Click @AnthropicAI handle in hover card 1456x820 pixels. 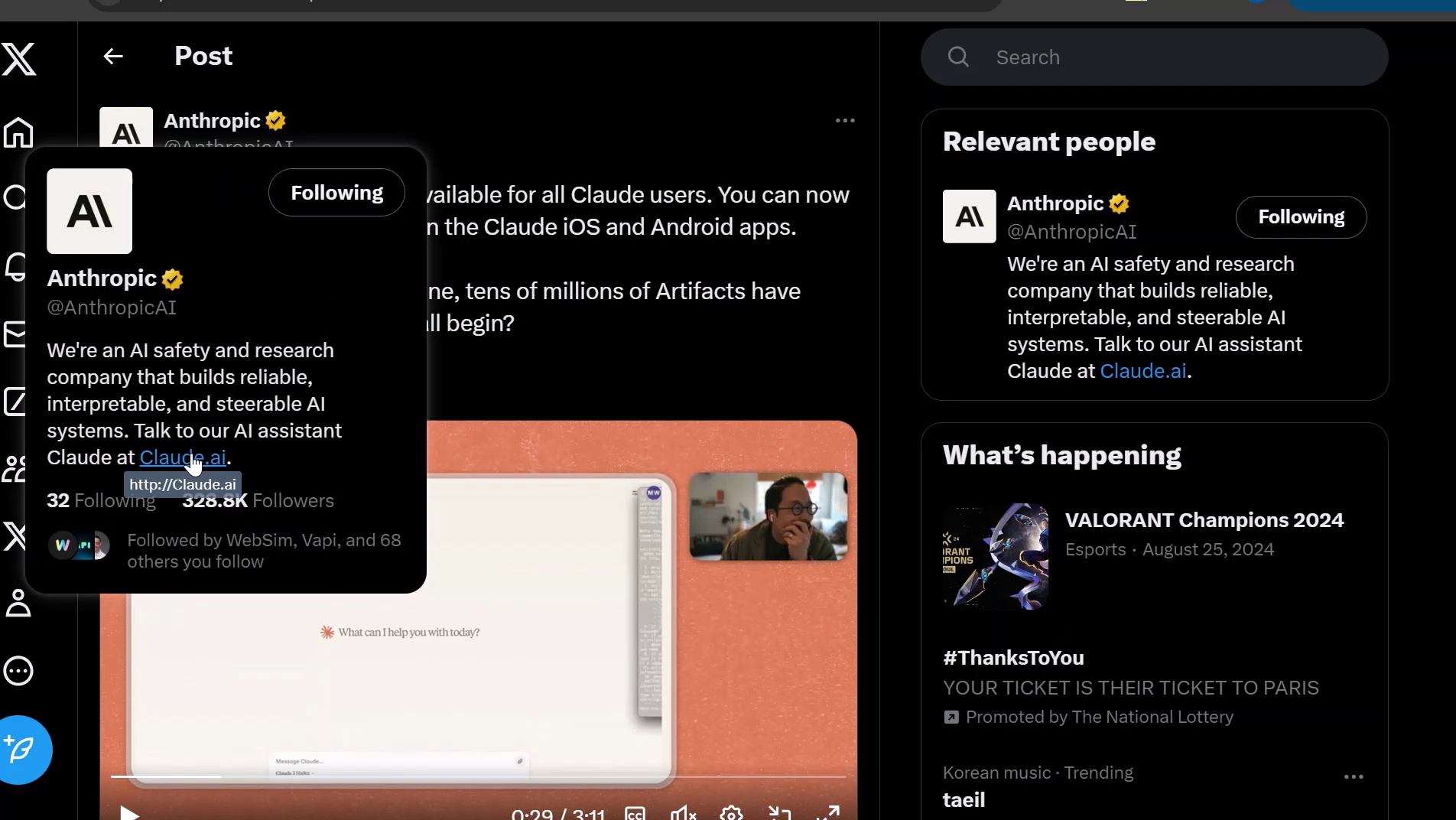[x=112, y=307]
